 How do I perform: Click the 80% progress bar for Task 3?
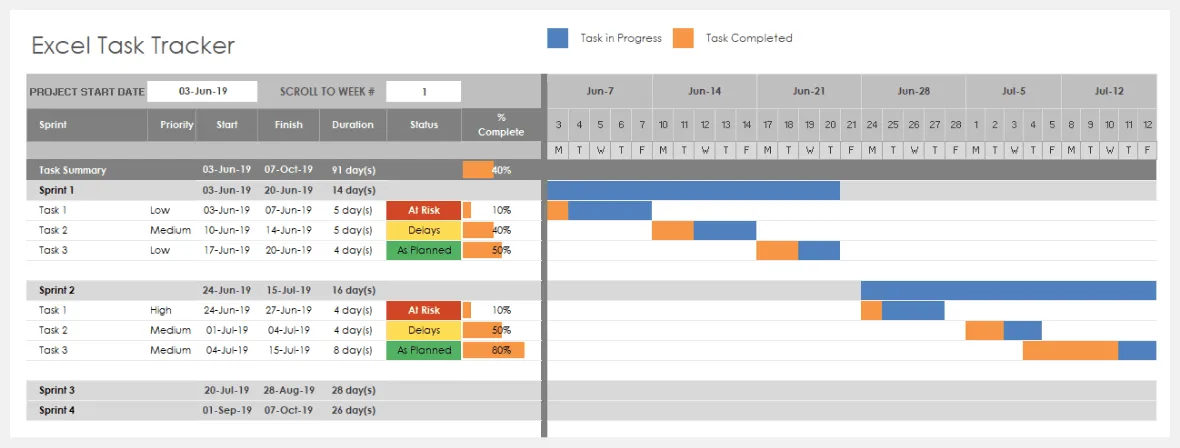(x=493, y=350)
